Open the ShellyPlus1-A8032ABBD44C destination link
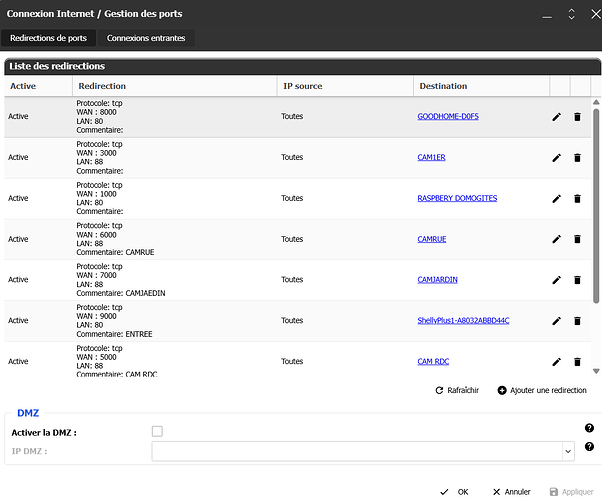The image size is (602, 500). pos(463,321)
